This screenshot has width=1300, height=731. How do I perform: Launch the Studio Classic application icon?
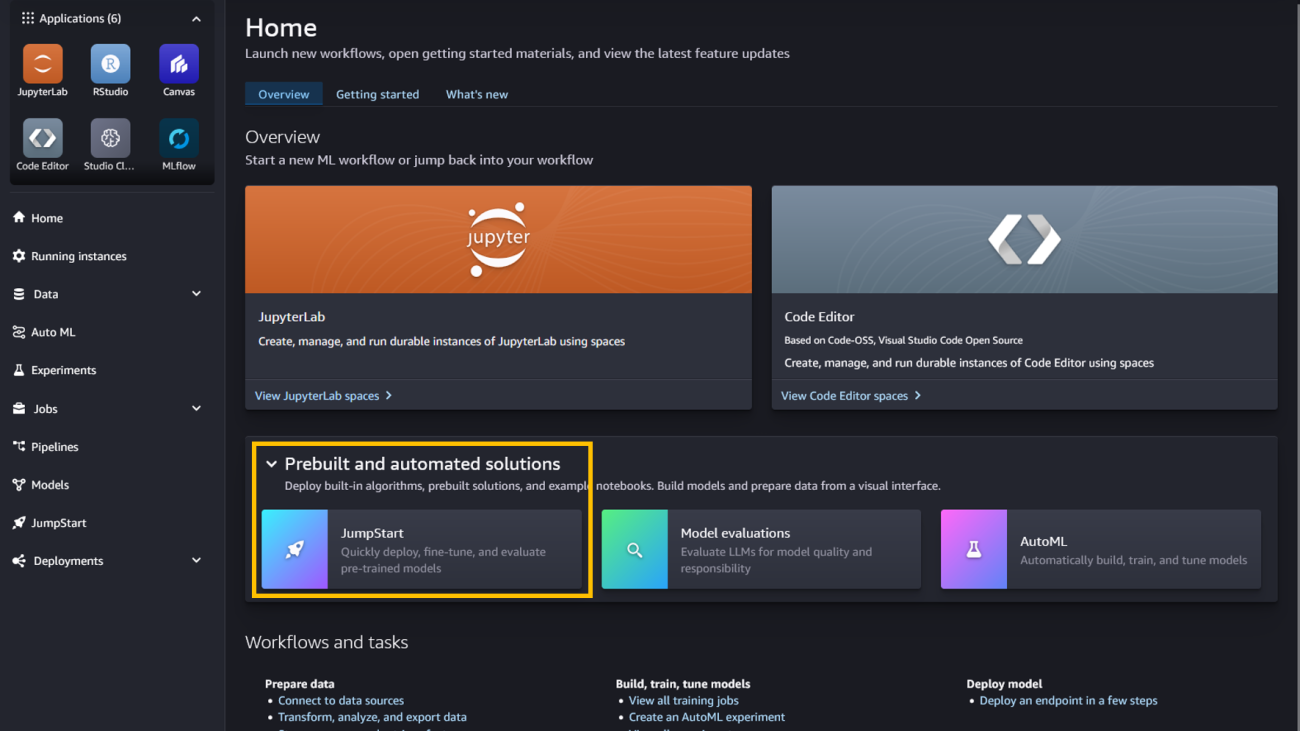click(x=110, y=138)
